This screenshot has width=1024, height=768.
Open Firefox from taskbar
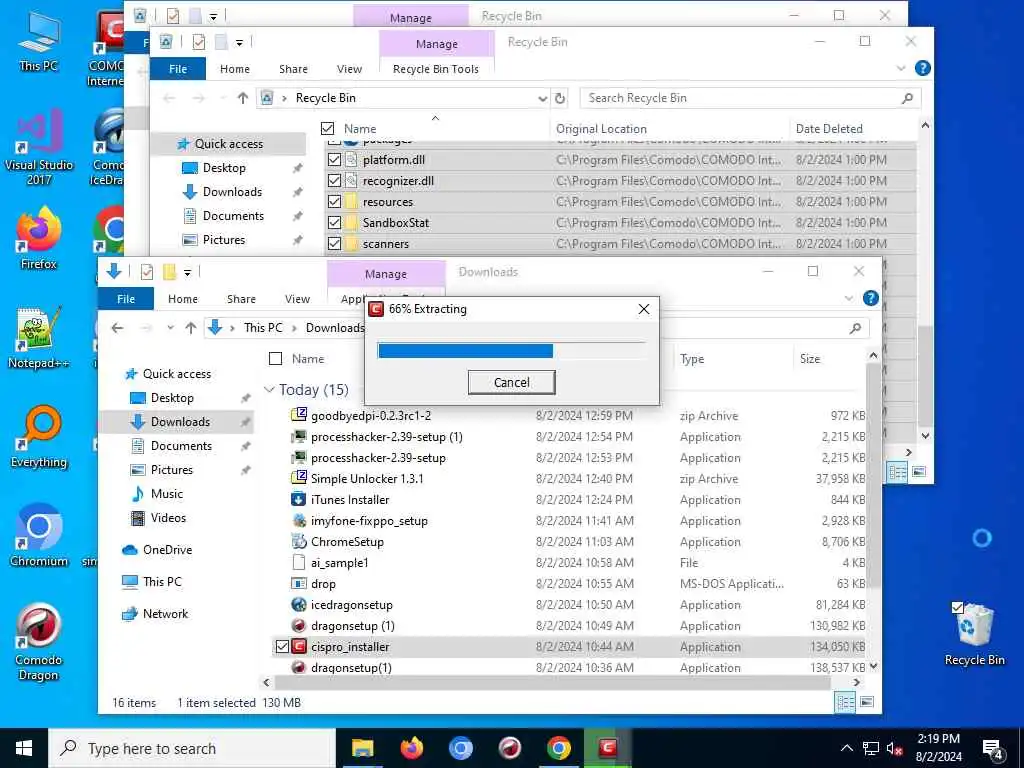[411, 748]
